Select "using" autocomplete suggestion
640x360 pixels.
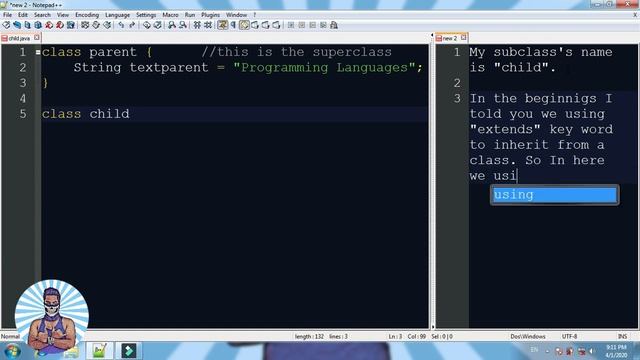(555, 195)
